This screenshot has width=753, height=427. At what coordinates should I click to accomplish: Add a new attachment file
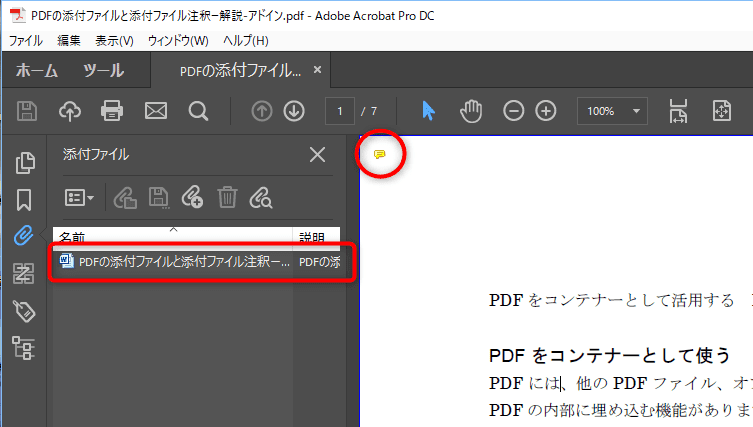click(x=193, y=198)
